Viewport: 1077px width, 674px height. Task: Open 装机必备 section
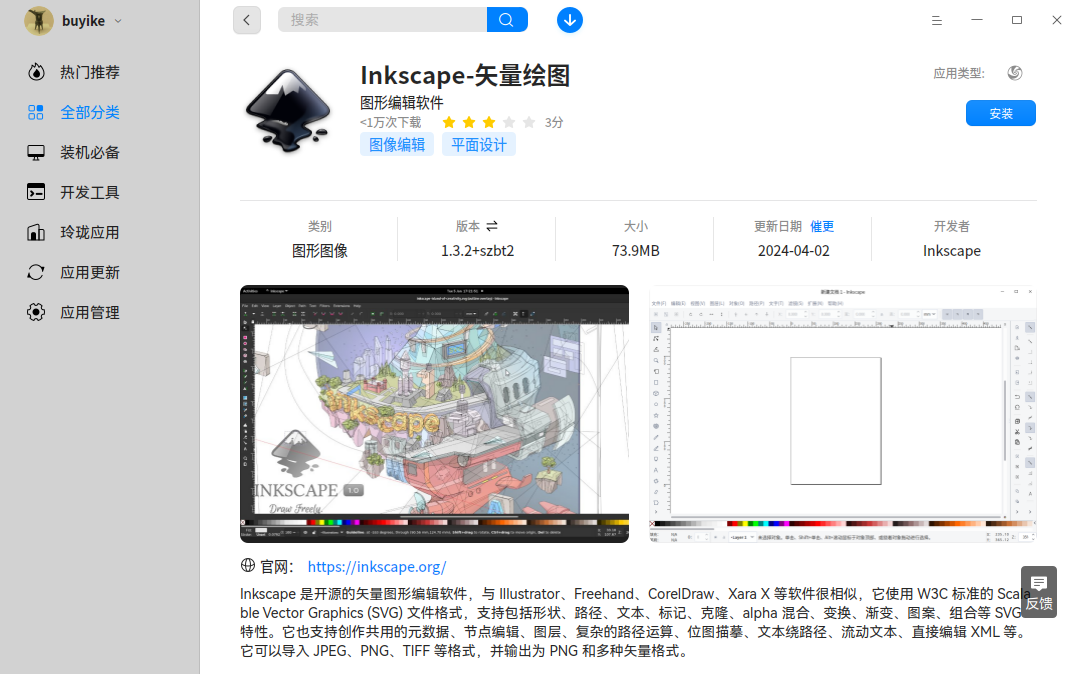[x=90, y=153]
